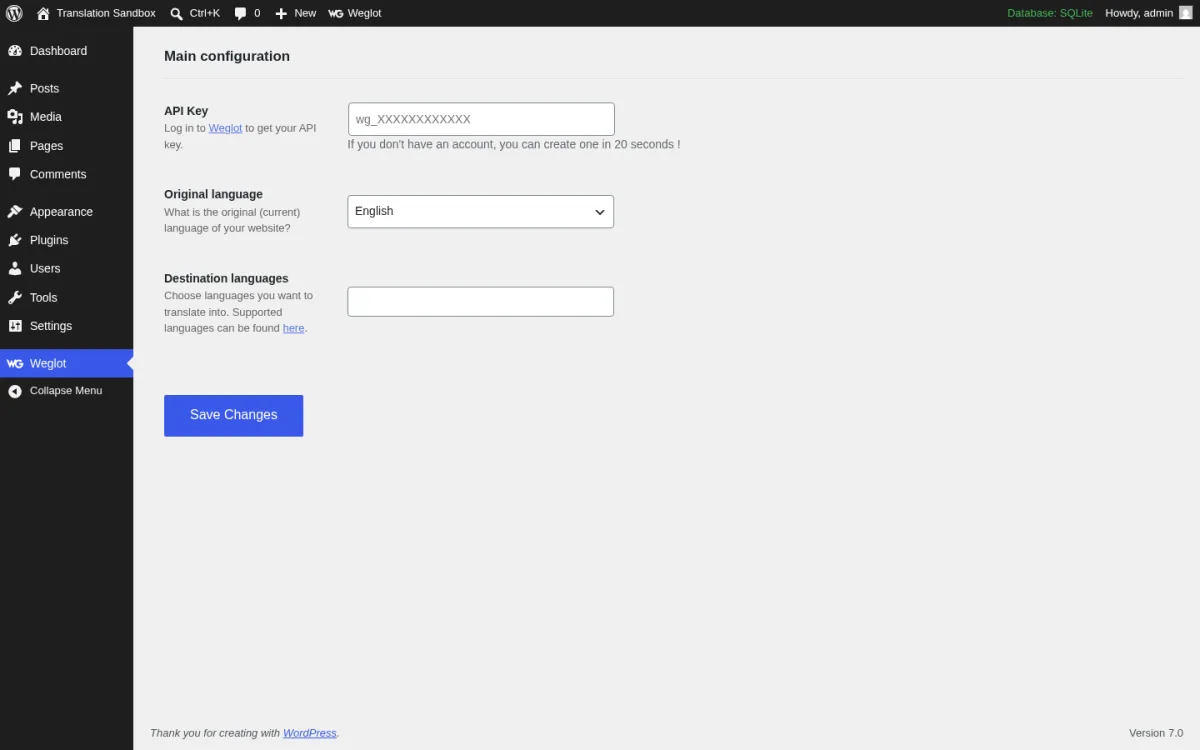Open the Original language dropdown
The width and height of the screenshot is (1200, 750).
[481, 211]
